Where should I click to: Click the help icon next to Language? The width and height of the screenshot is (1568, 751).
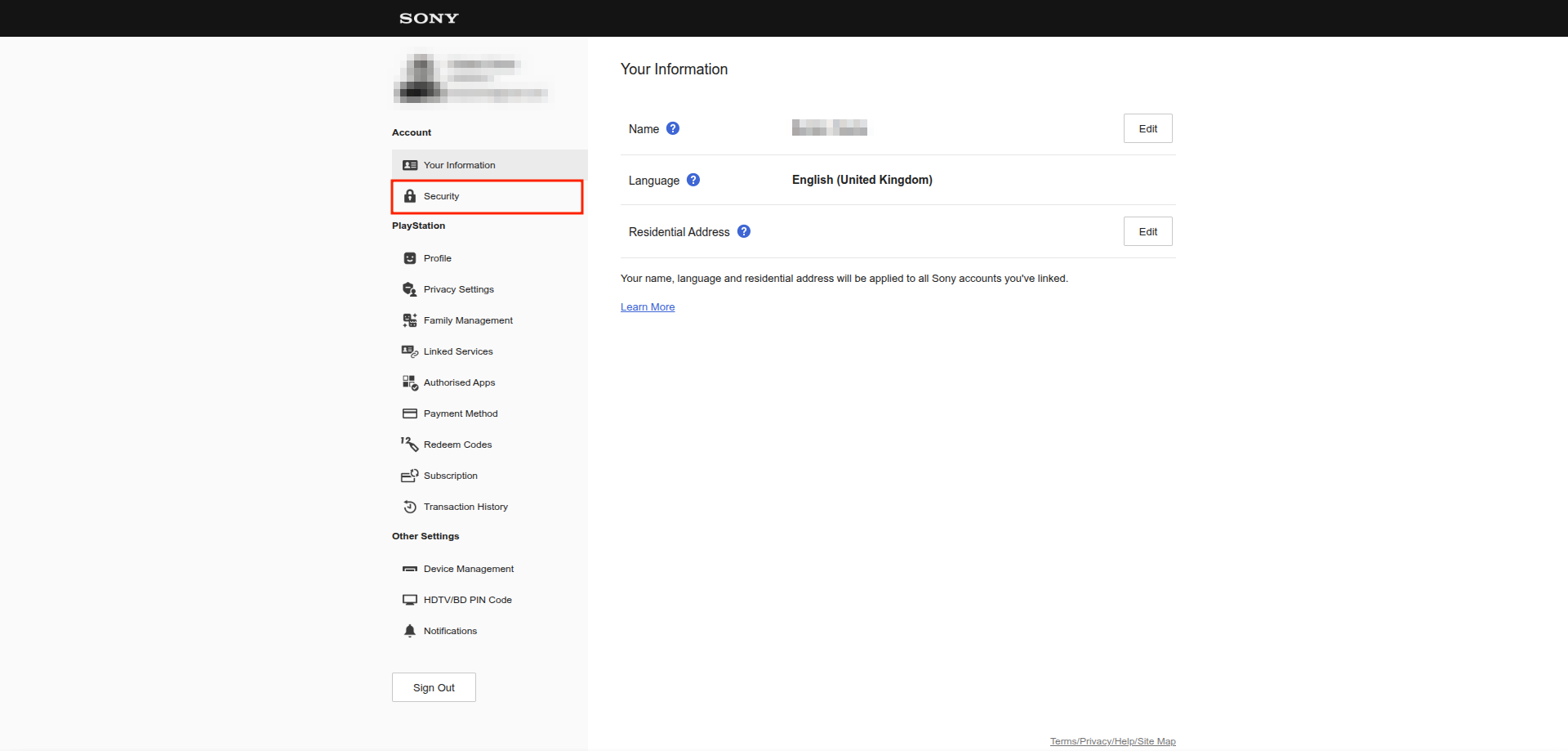click(x=693, y=180)
